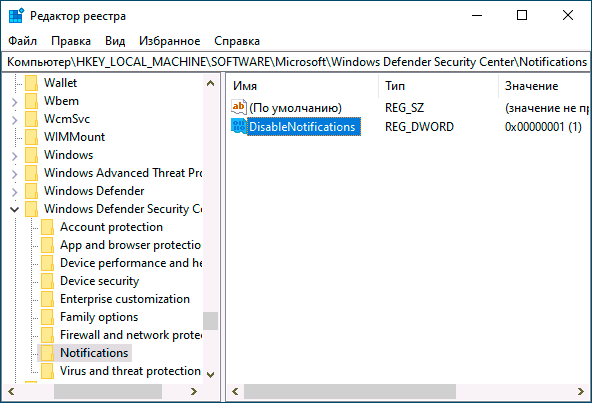Click the Windows Defender folder icon
The image size is (592, 403).
point(31,191)
